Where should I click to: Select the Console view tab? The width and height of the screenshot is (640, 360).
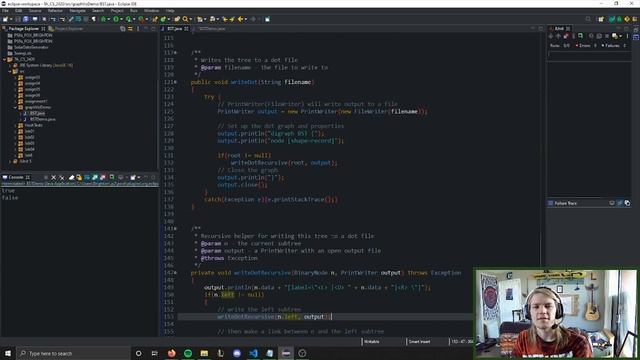click(x=16, y=177)
